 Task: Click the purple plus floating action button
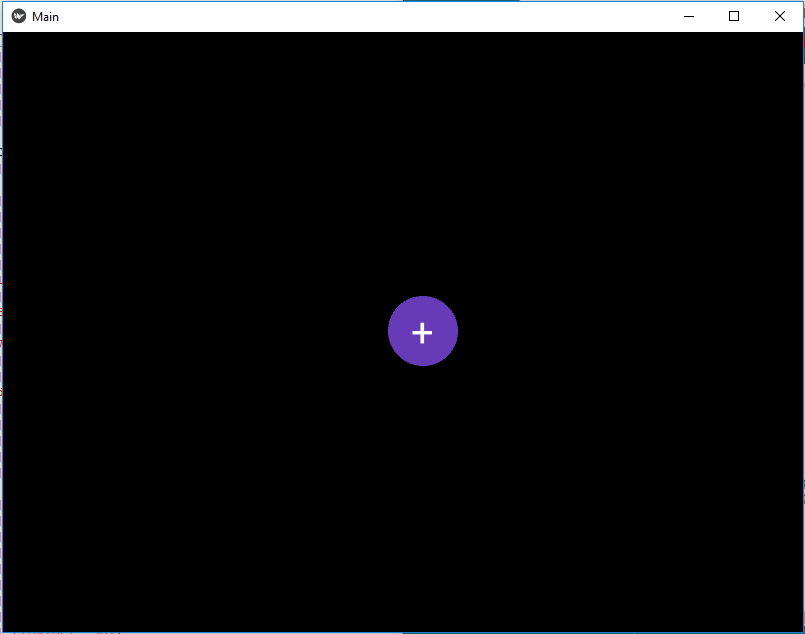point(423,331)
